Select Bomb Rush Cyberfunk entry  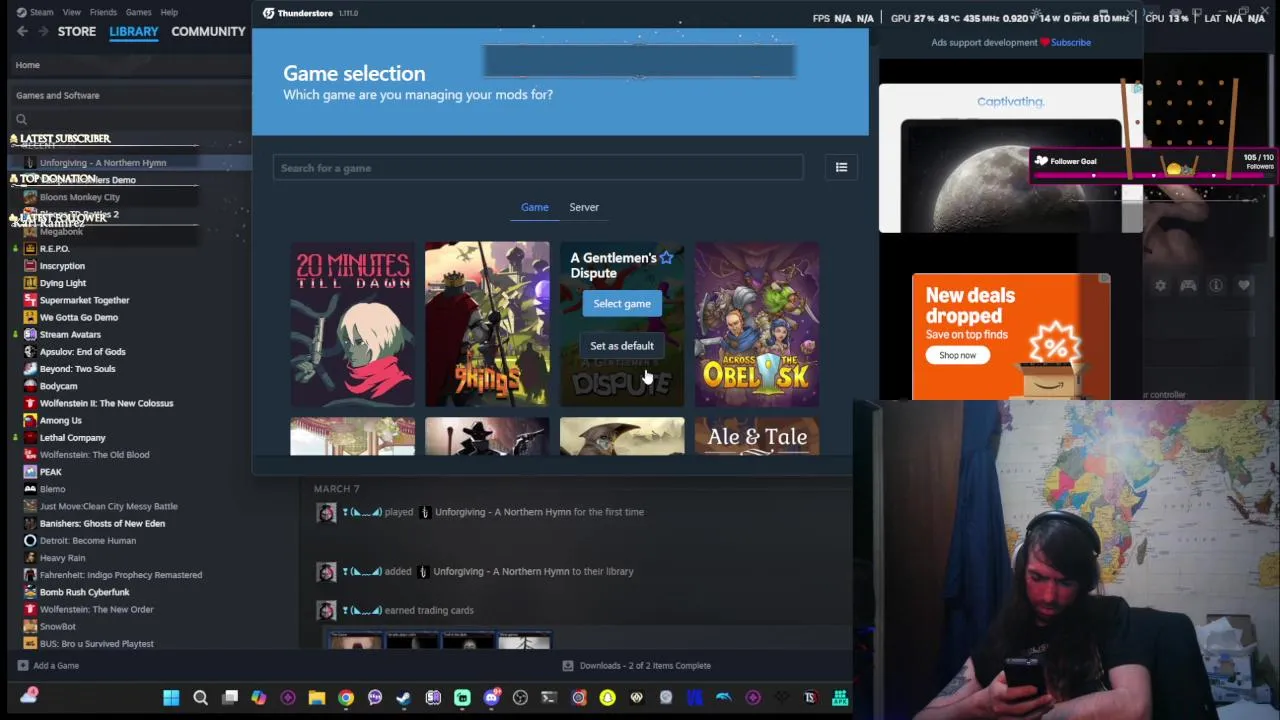[x=84, y=592]
